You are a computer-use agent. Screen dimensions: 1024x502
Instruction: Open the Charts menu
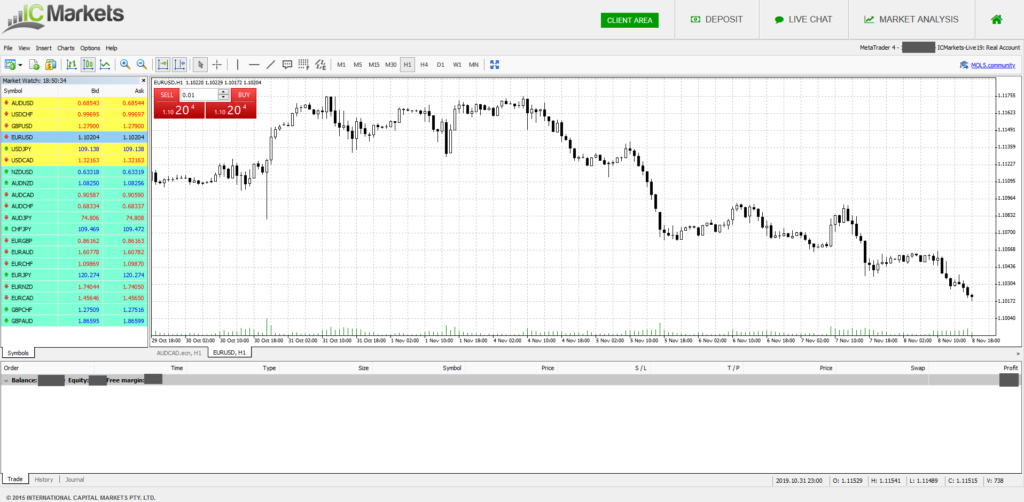[x=66, y=48]
